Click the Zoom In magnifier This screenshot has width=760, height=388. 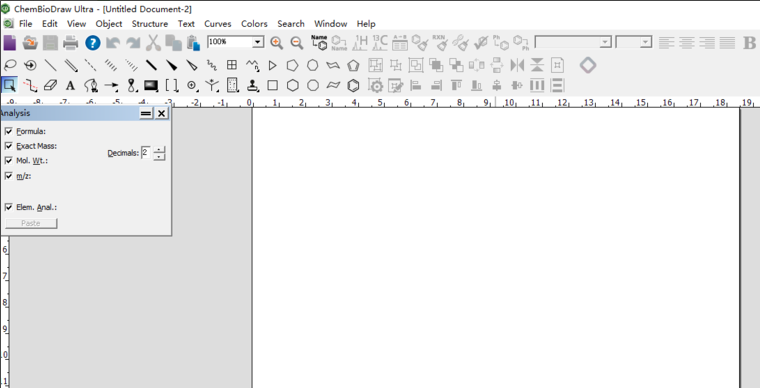(x=276, y=43)
